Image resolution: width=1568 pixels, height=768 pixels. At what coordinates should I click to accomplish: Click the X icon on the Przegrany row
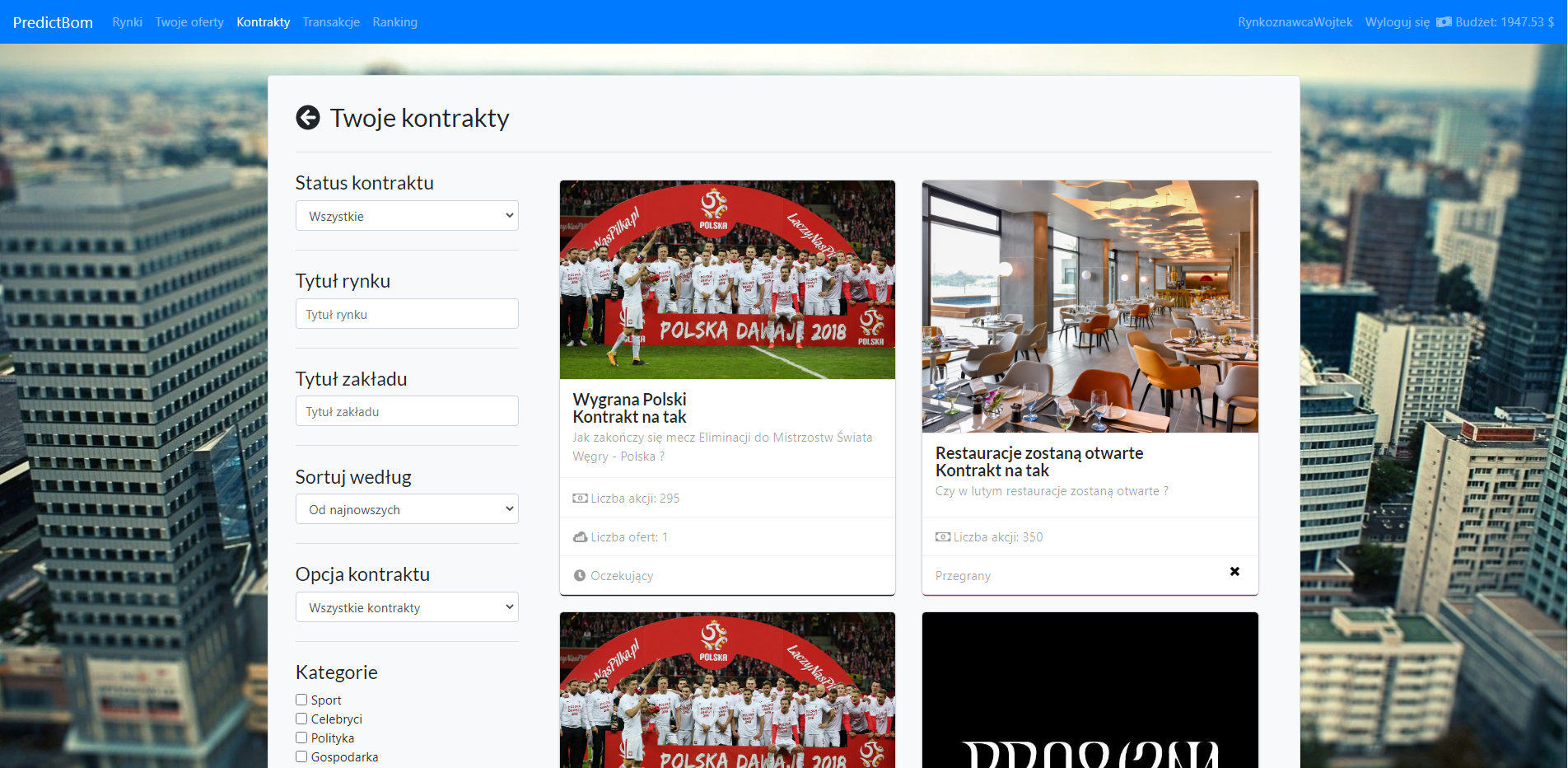pos(1234,571)
